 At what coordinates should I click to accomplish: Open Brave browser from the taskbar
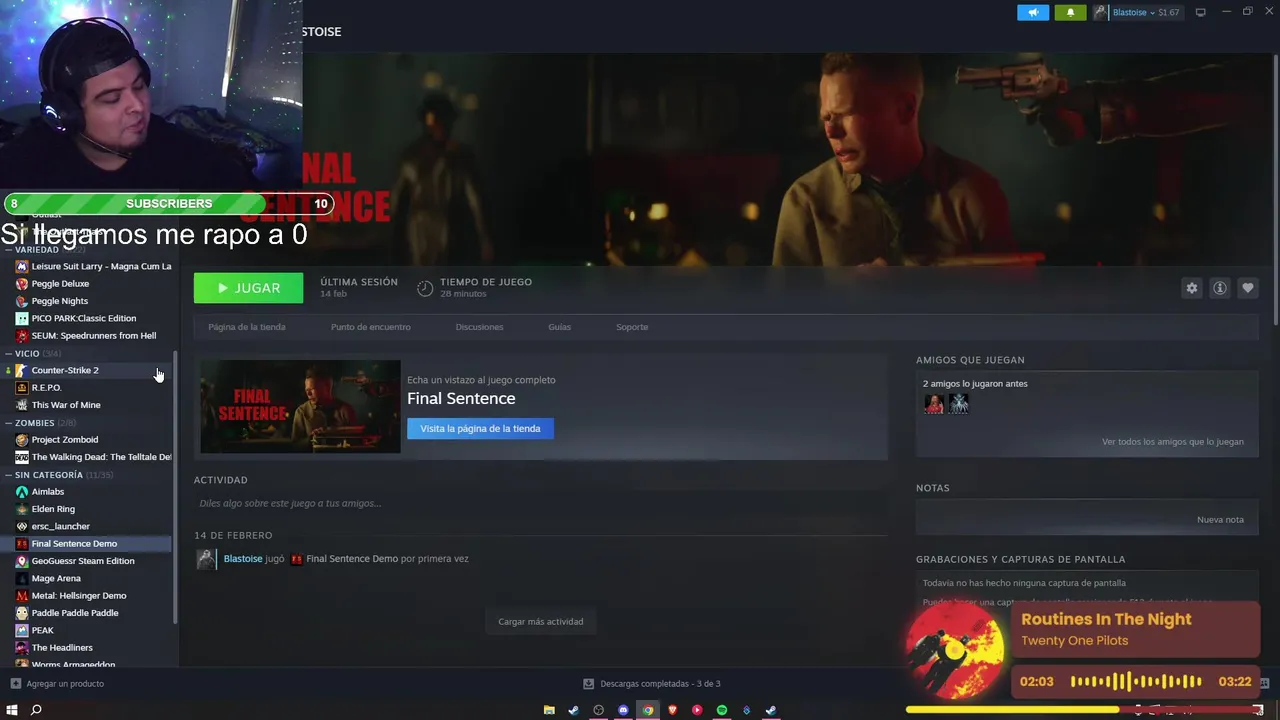(x=673, y=710)
